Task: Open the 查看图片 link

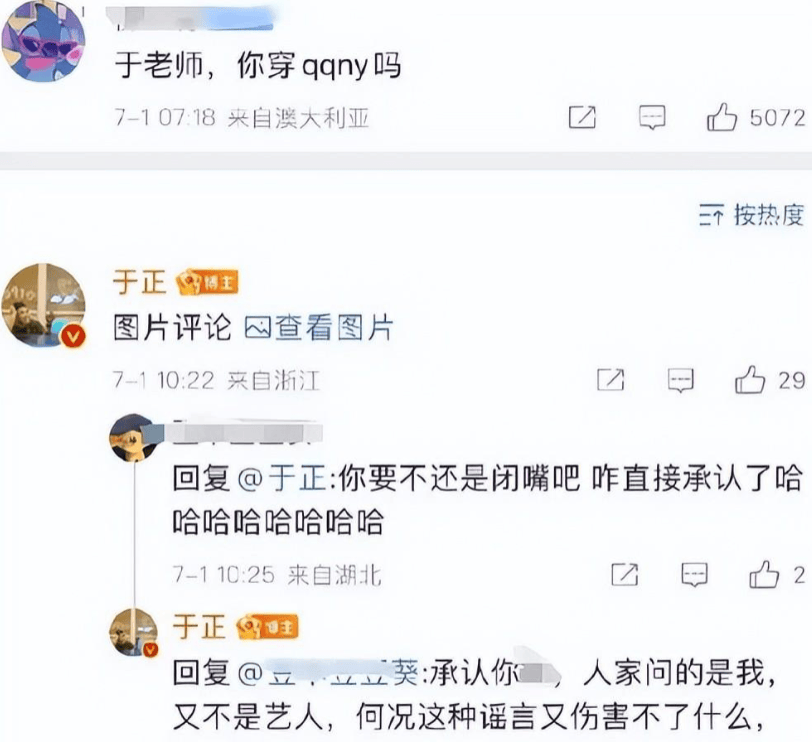Action: pos(318,327)
